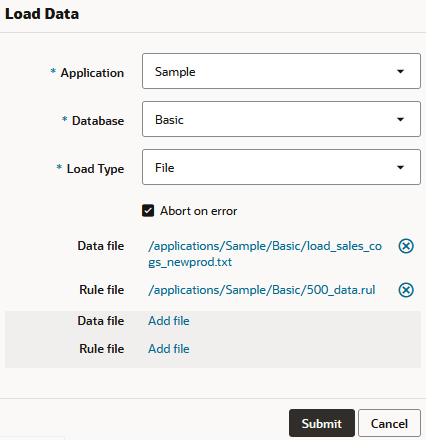Click the 'Basic' value in Database field
426x440 pixels.
pos(169,120)
